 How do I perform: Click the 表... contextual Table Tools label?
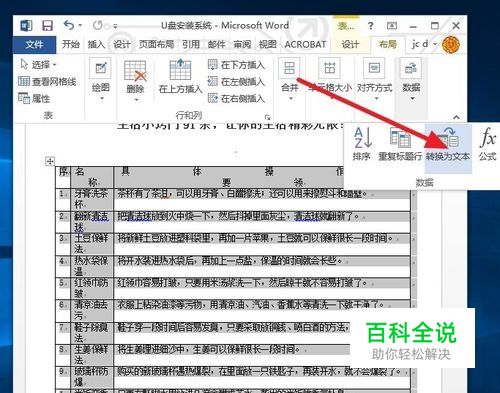point(346,26)
